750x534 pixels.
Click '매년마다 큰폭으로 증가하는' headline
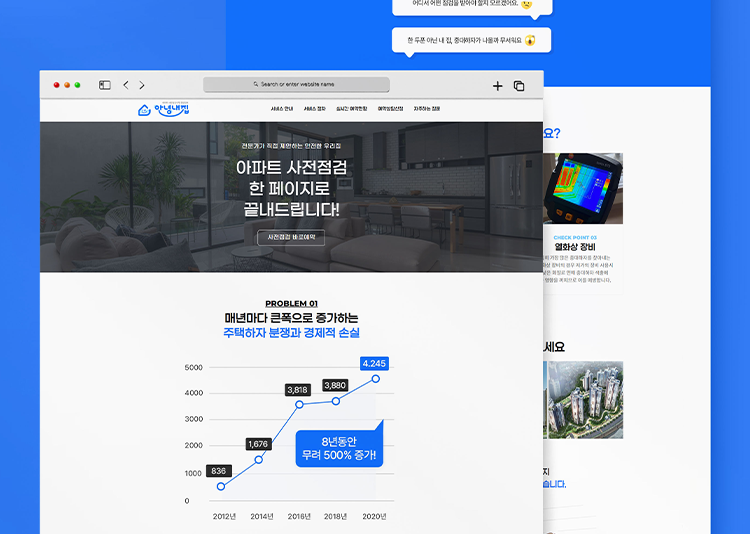pos(291,318)
